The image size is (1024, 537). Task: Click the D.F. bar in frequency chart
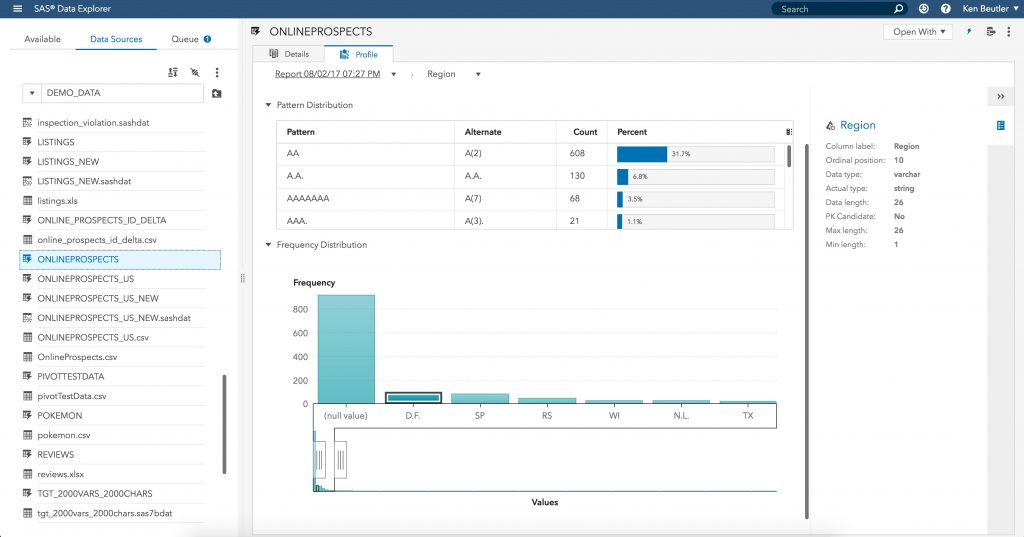coord(413,398)
